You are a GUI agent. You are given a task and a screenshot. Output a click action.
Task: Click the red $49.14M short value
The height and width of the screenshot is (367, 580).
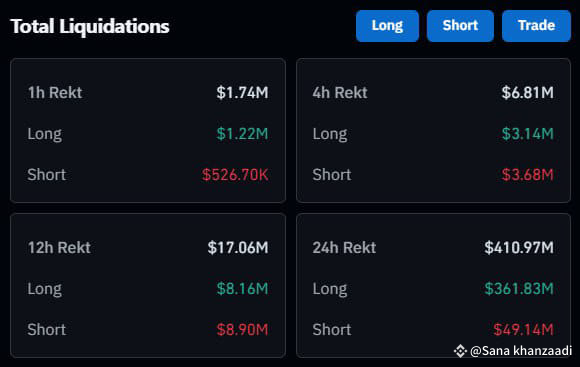pos(523,329)
